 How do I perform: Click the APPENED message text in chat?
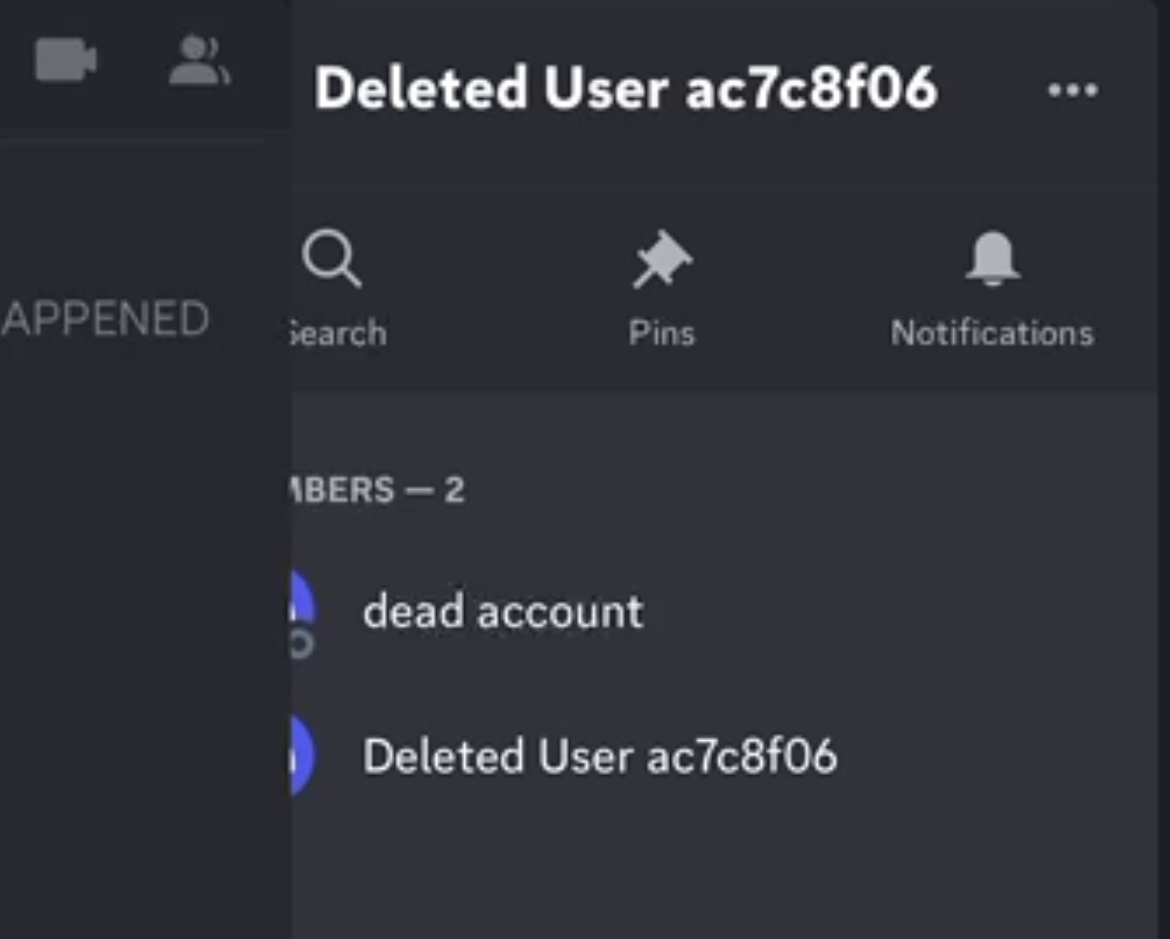click(x=104, y=319)
